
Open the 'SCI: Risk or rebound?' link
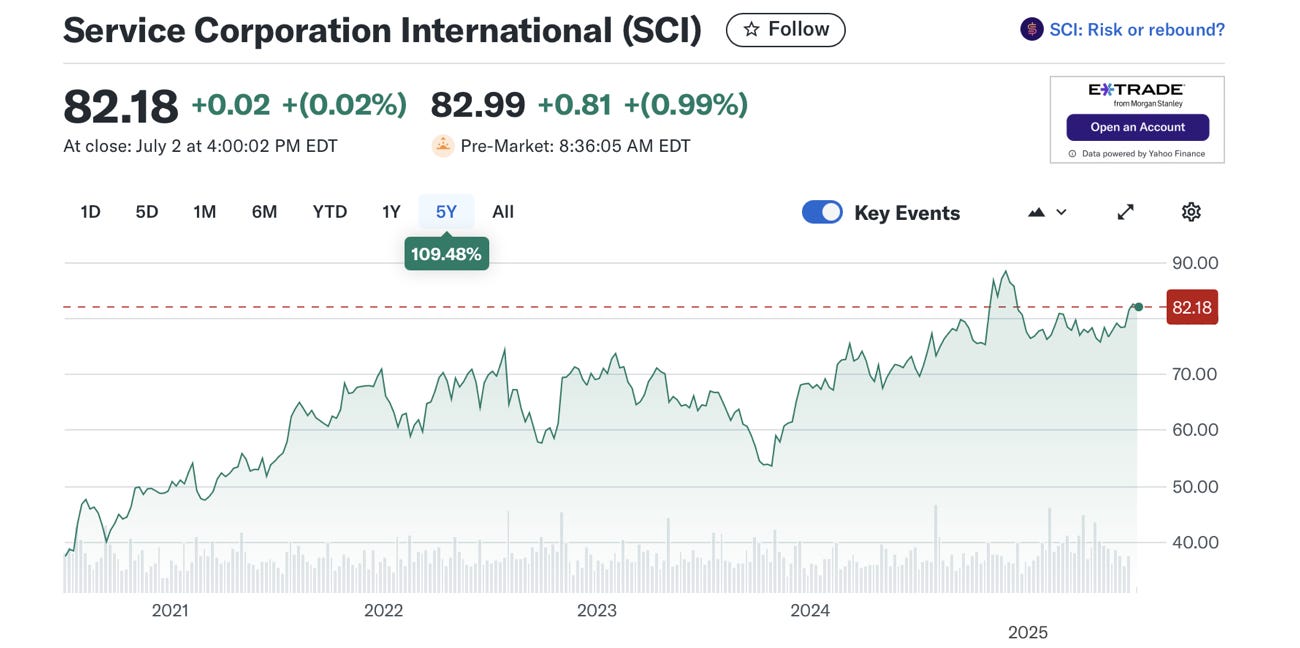click(x=1136, y=29)
